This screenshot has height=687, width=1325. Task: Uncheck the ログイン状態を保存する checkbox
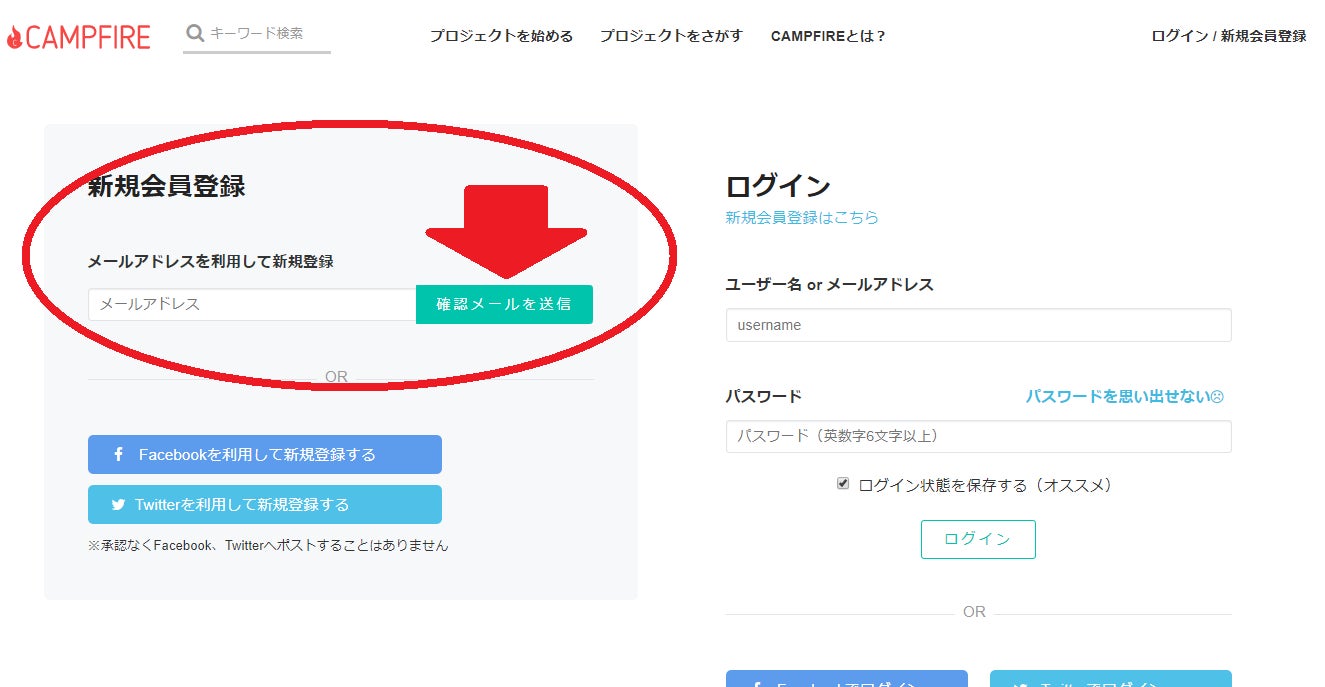pyautogui.click(x=843, y=484)
